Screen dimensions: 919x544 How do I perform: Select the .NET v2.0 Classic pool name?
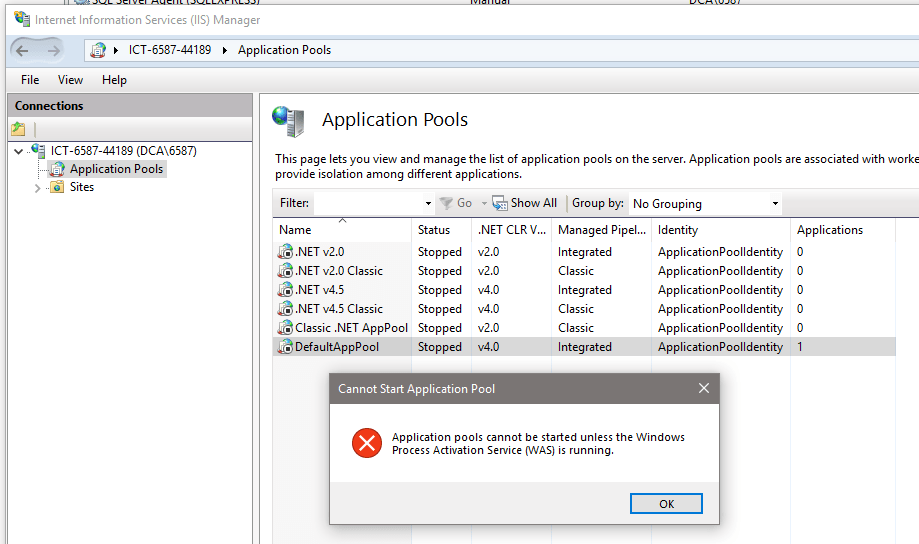[x=339, y=271]
